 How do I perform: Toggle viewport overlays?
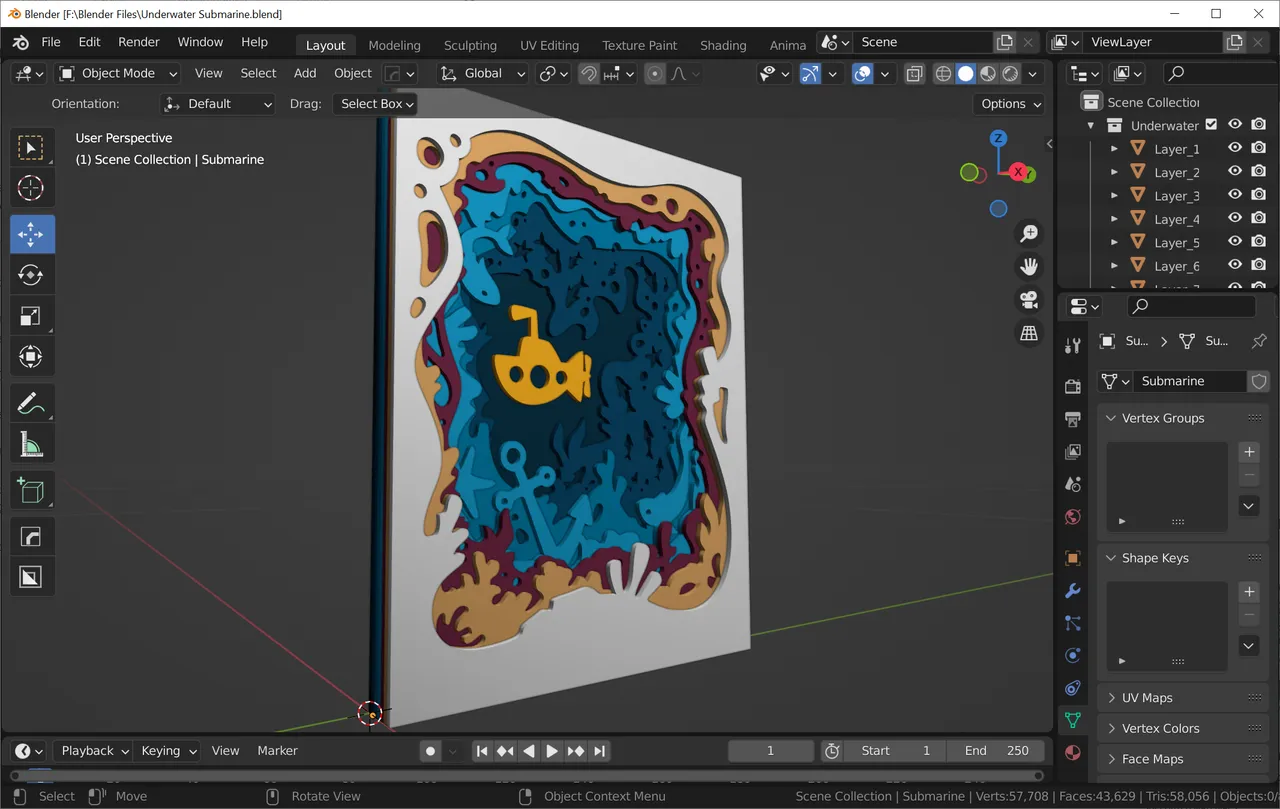coord(862,73)
